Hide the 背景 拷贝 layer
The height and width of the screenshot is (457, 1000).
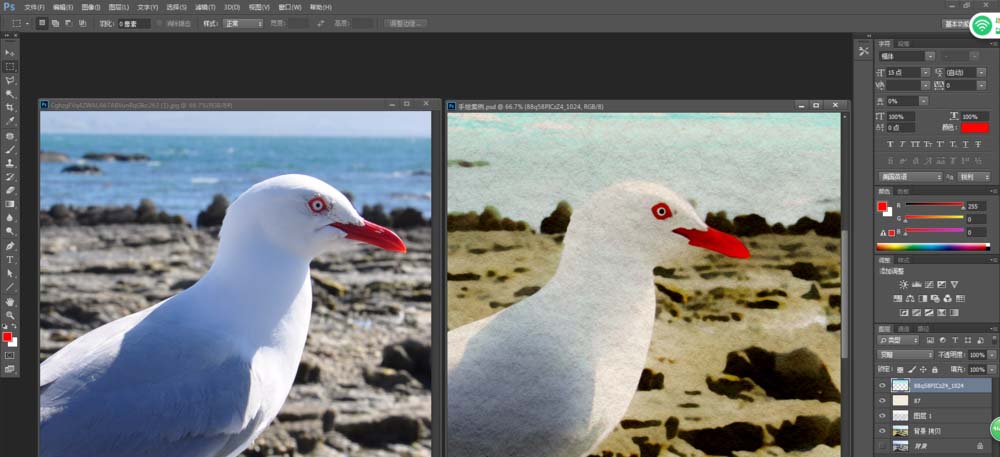(x=882, y=431)
